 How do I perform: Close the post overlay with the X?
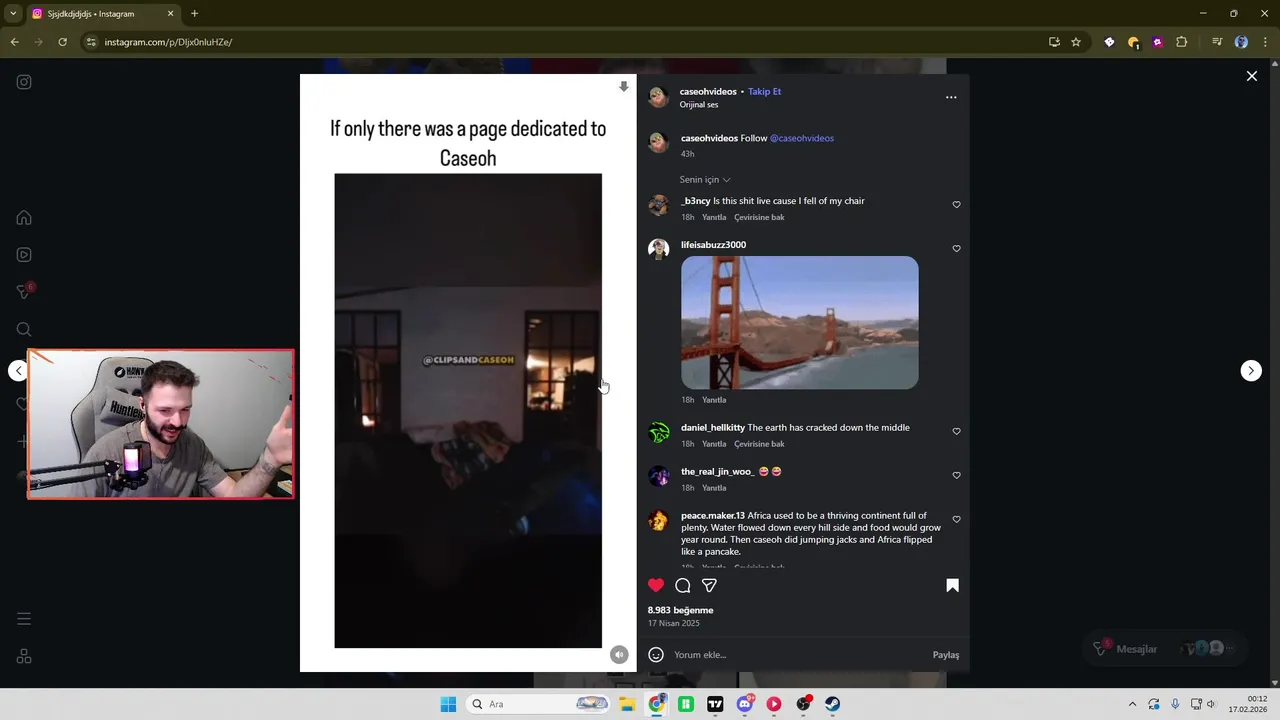1251,76
